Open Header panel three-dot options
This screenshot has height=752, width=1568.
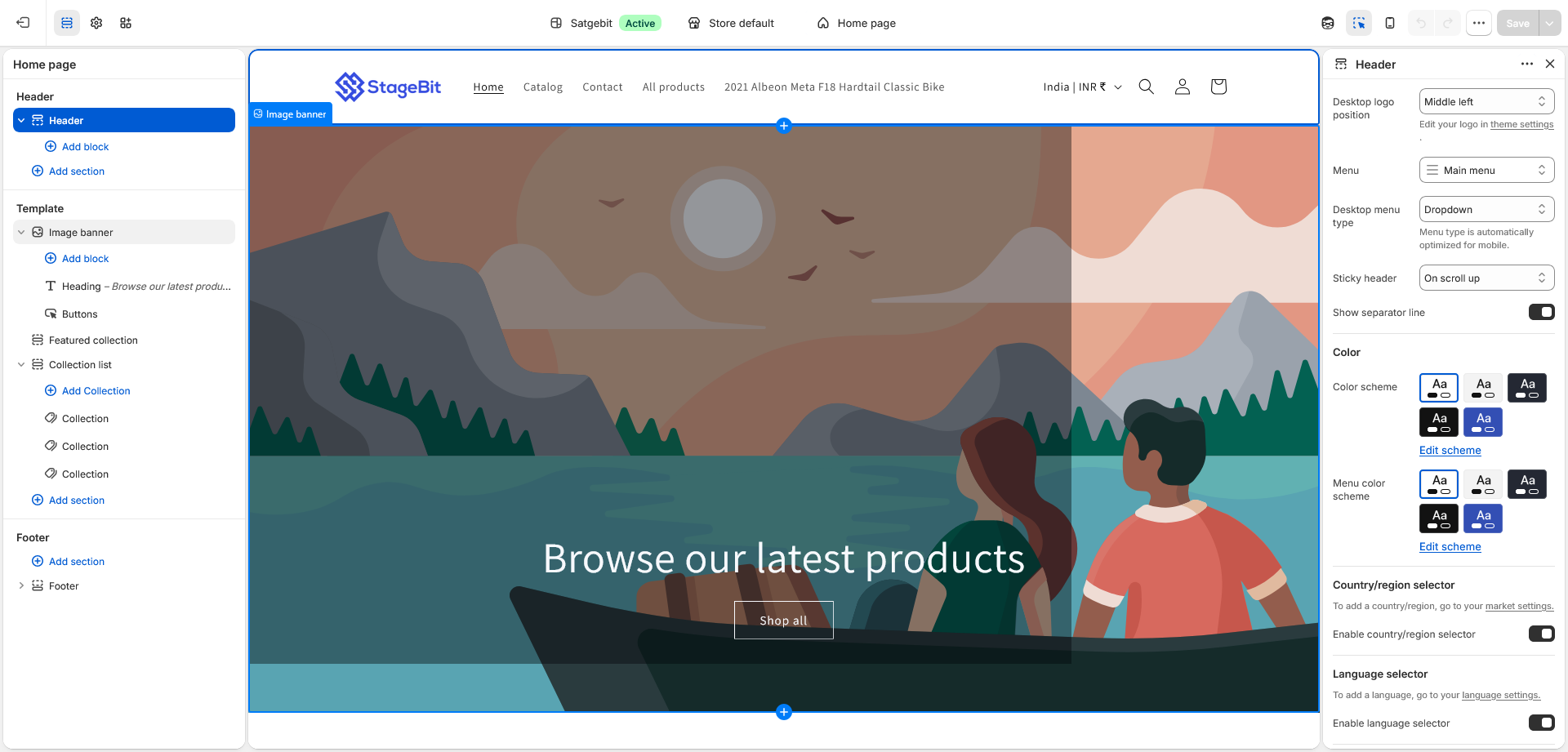(1527, 64)
